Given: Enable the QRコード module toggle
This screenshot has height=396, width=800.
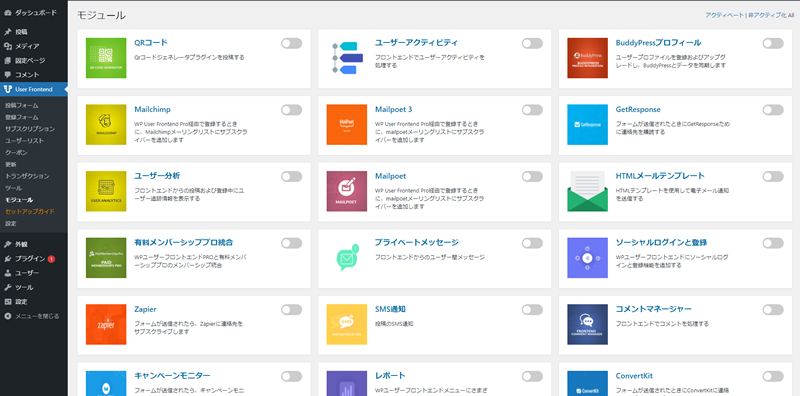Looking at the screenshot, I should 291,43.
